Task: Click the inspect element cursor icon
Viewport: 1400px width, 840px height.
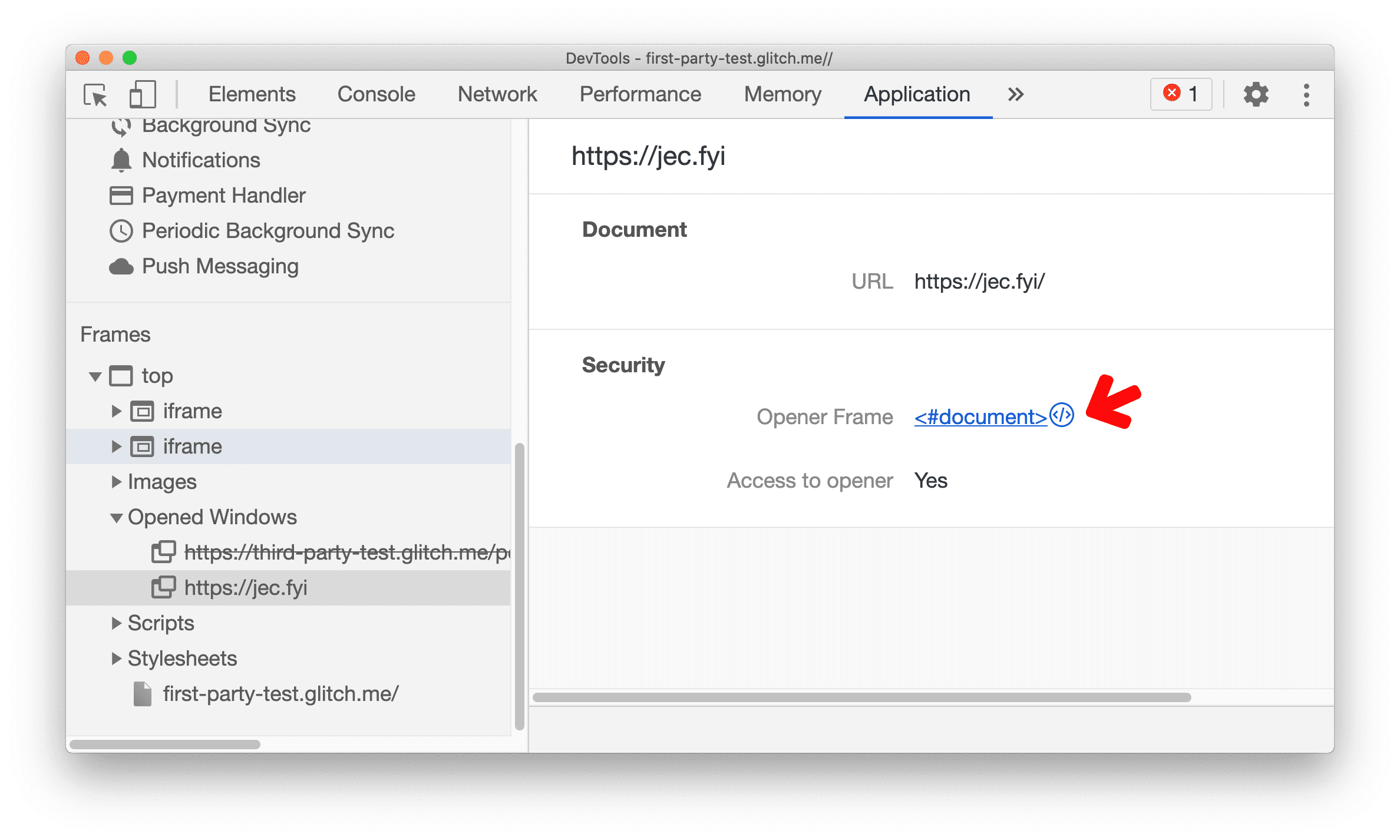Action: coord(96,94)
